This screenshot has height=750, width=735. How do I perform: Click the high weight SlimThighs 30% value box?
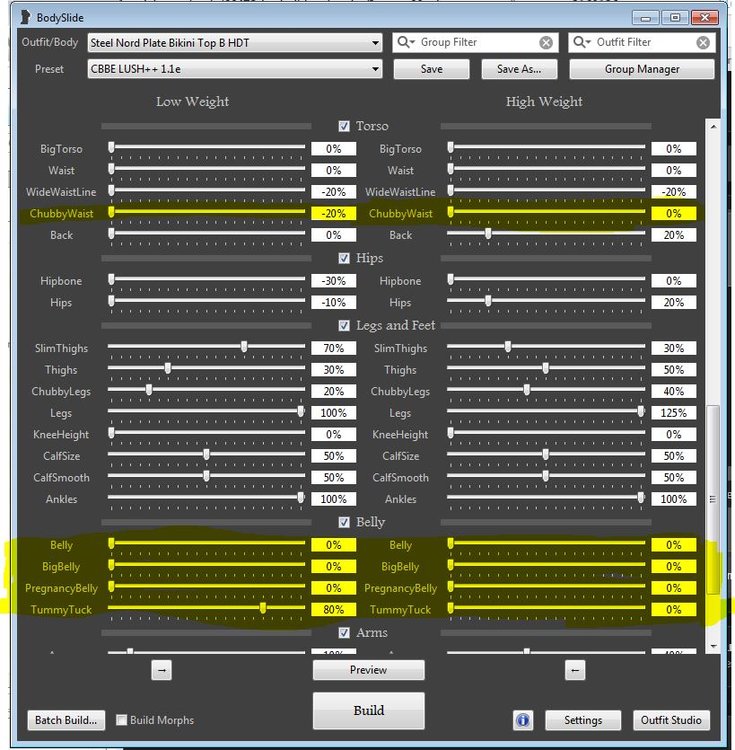(x=673, y=348)
